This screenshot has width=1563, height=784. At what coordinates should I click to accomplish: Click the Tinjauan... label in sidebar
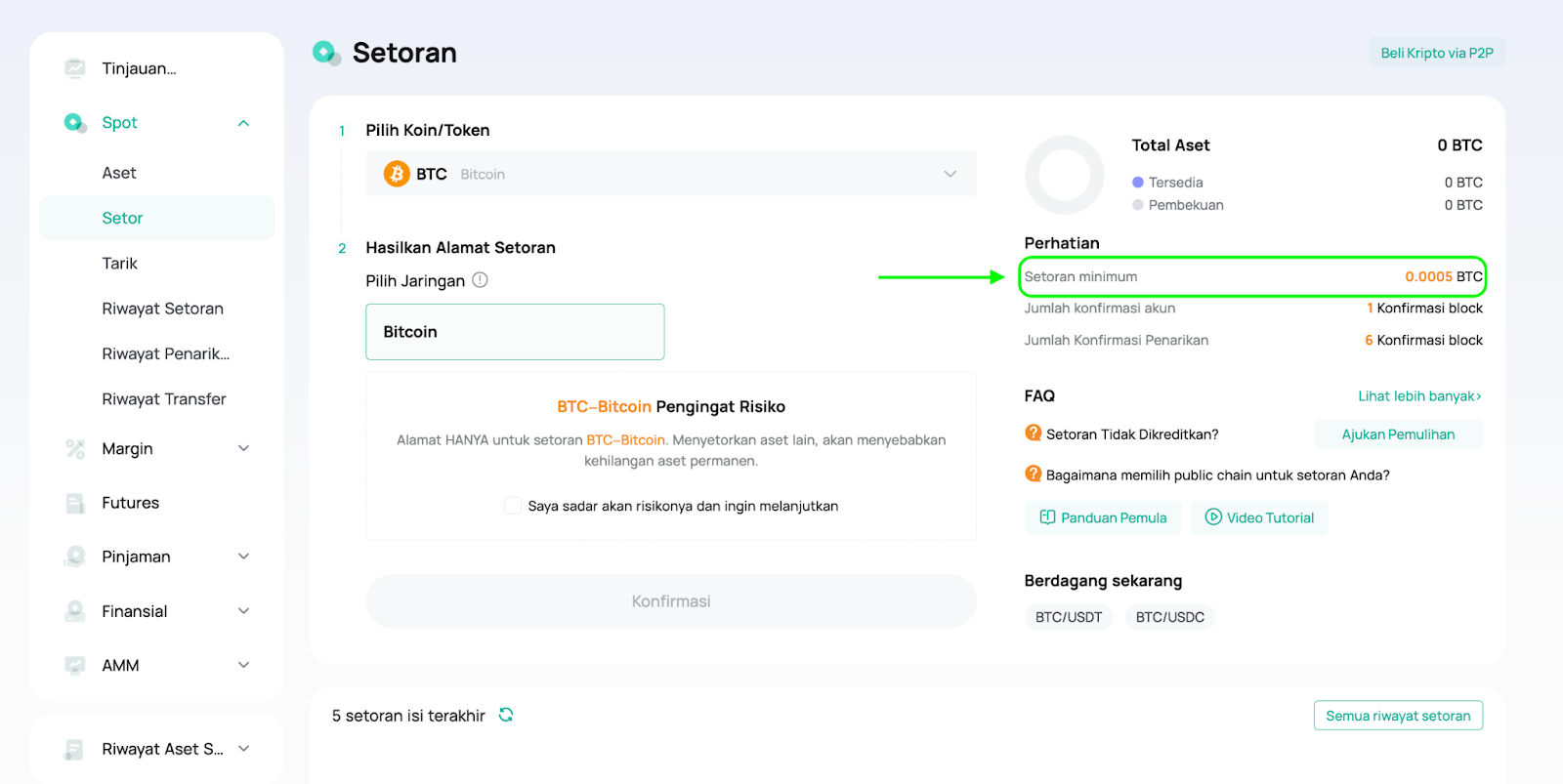(140, 68)
